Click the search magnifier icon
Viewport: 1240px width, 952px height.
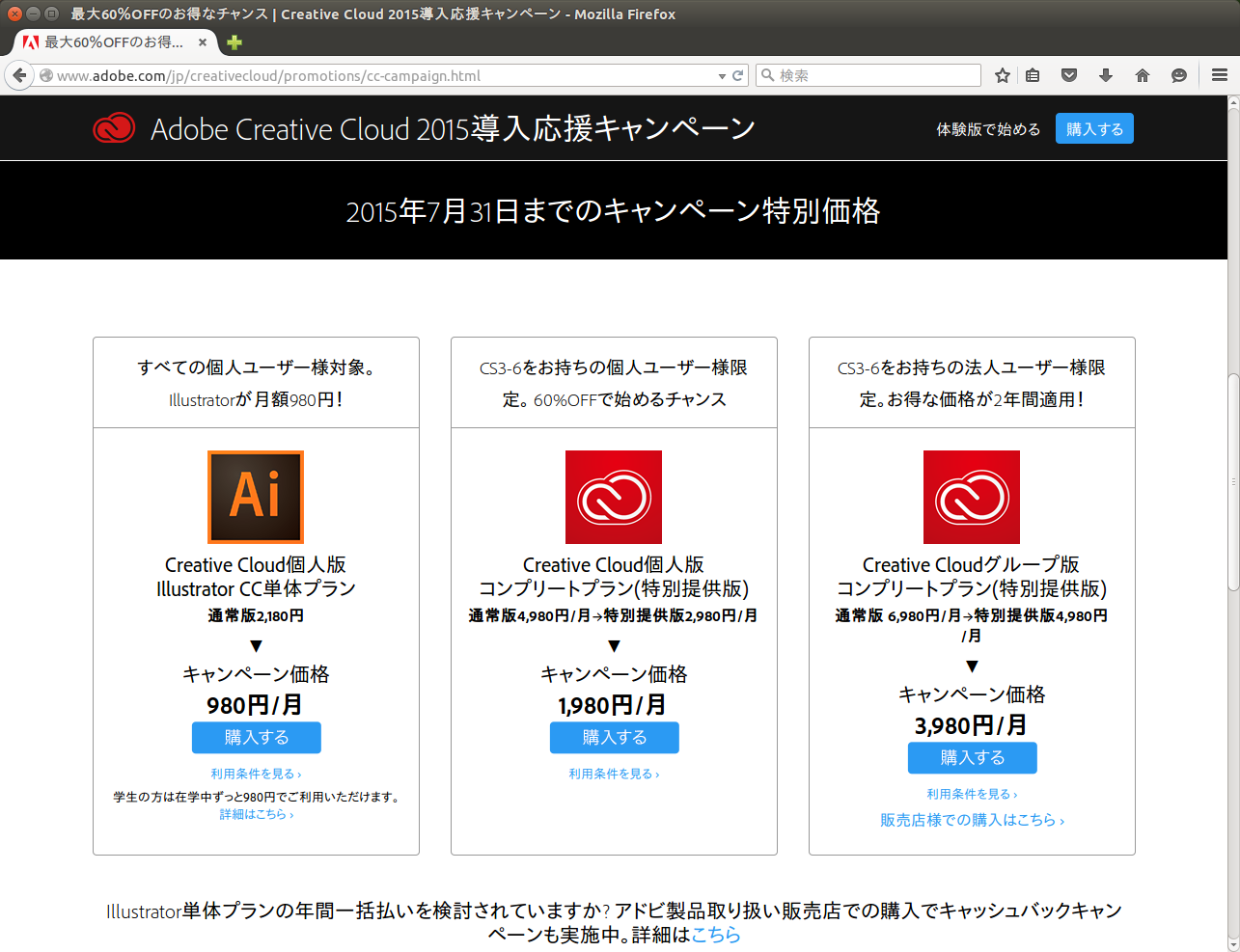pyautogui.click(x=768, y=75)
